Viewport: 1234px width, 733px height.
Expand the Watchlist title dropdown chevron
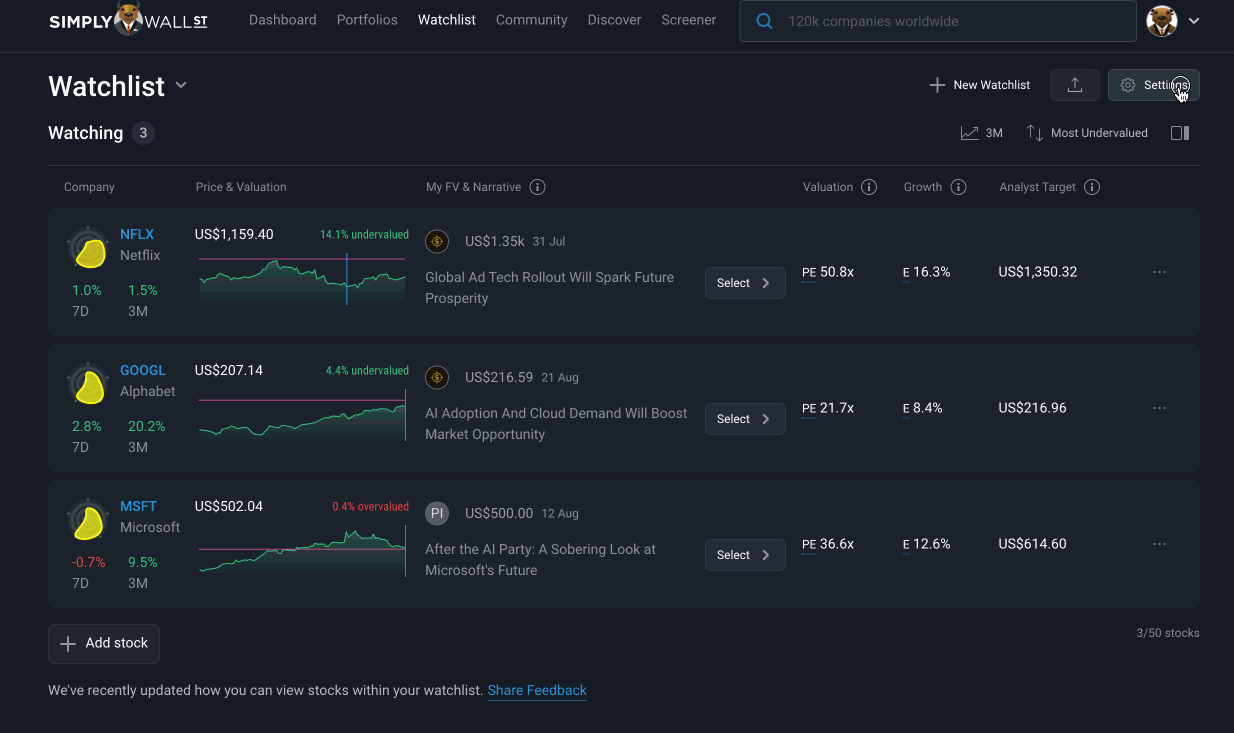[181, 86]
